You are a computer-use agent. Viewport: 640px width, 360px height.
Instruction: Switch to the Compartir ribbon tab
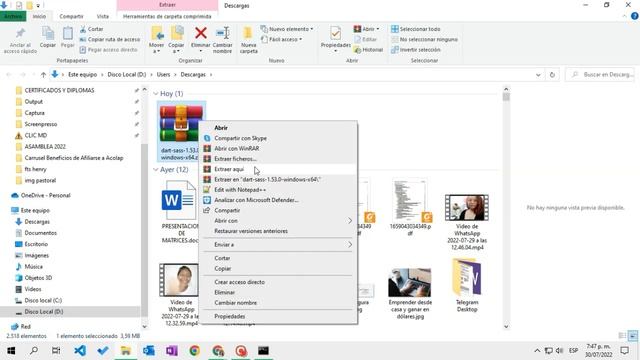tap(71, 16)
